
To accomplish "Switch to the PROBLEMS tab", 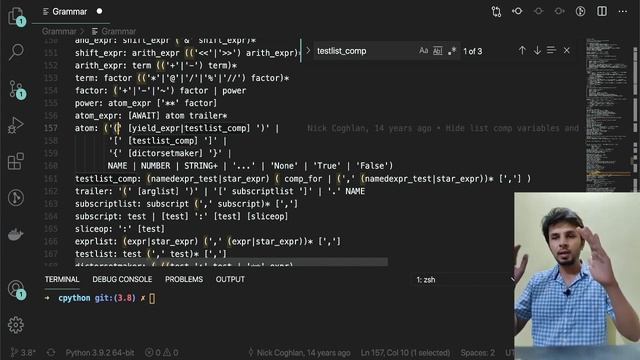I will (184, 279).
